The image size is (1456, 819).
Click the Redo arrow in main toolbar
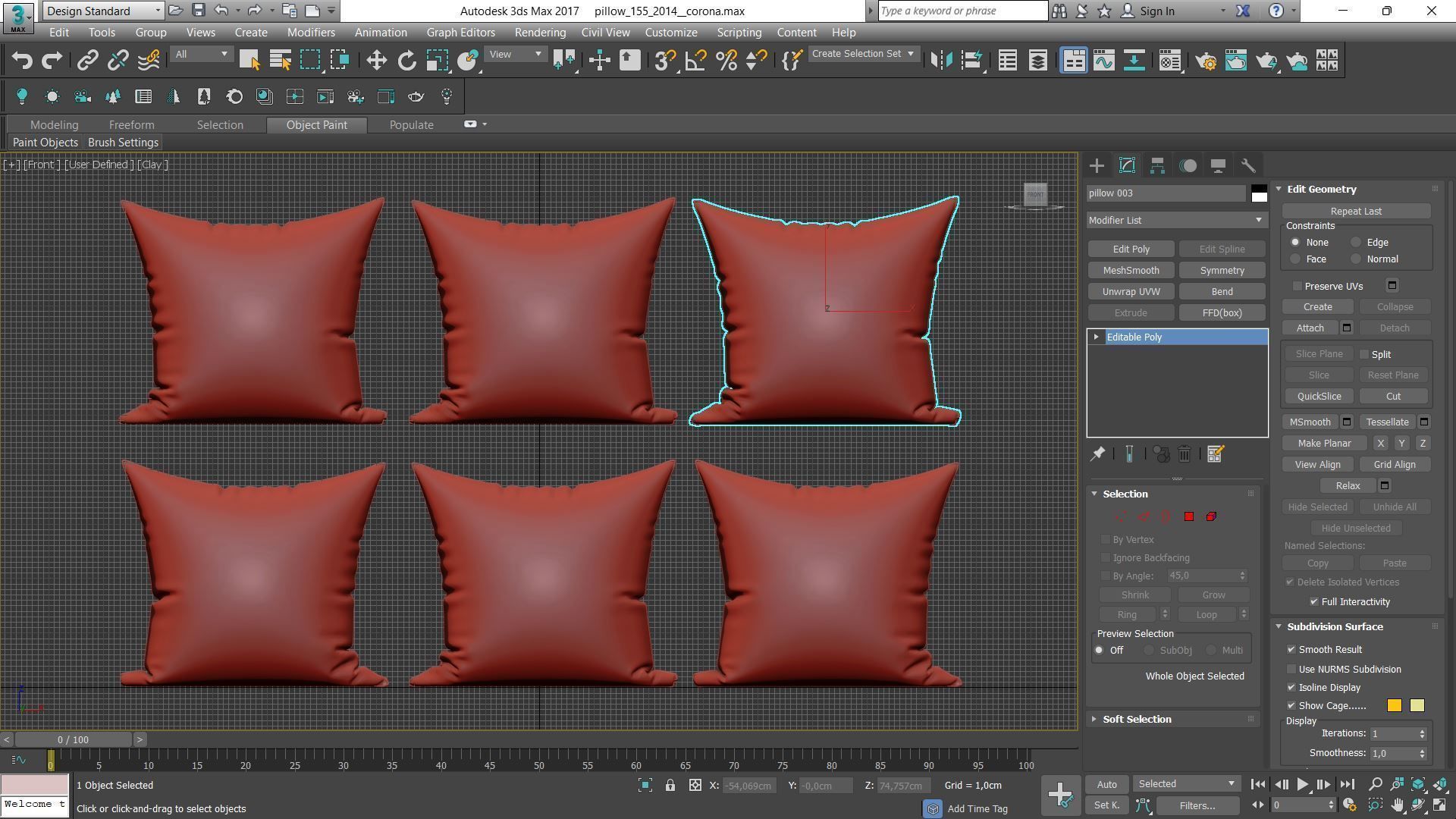pos(52,61)
